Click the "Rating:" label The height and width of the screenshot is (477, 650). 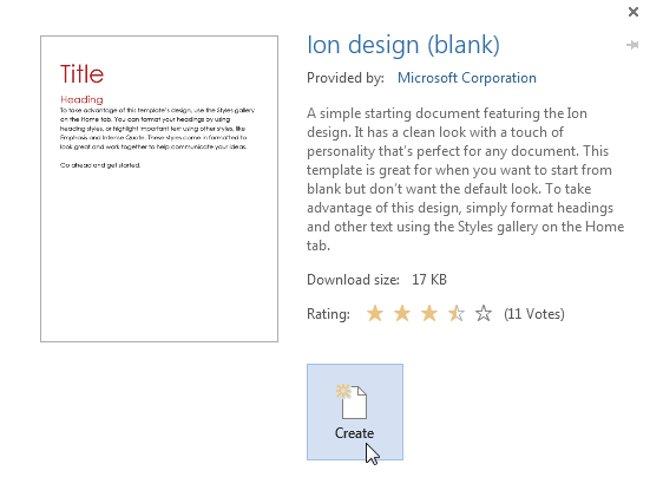click(328, 314)
